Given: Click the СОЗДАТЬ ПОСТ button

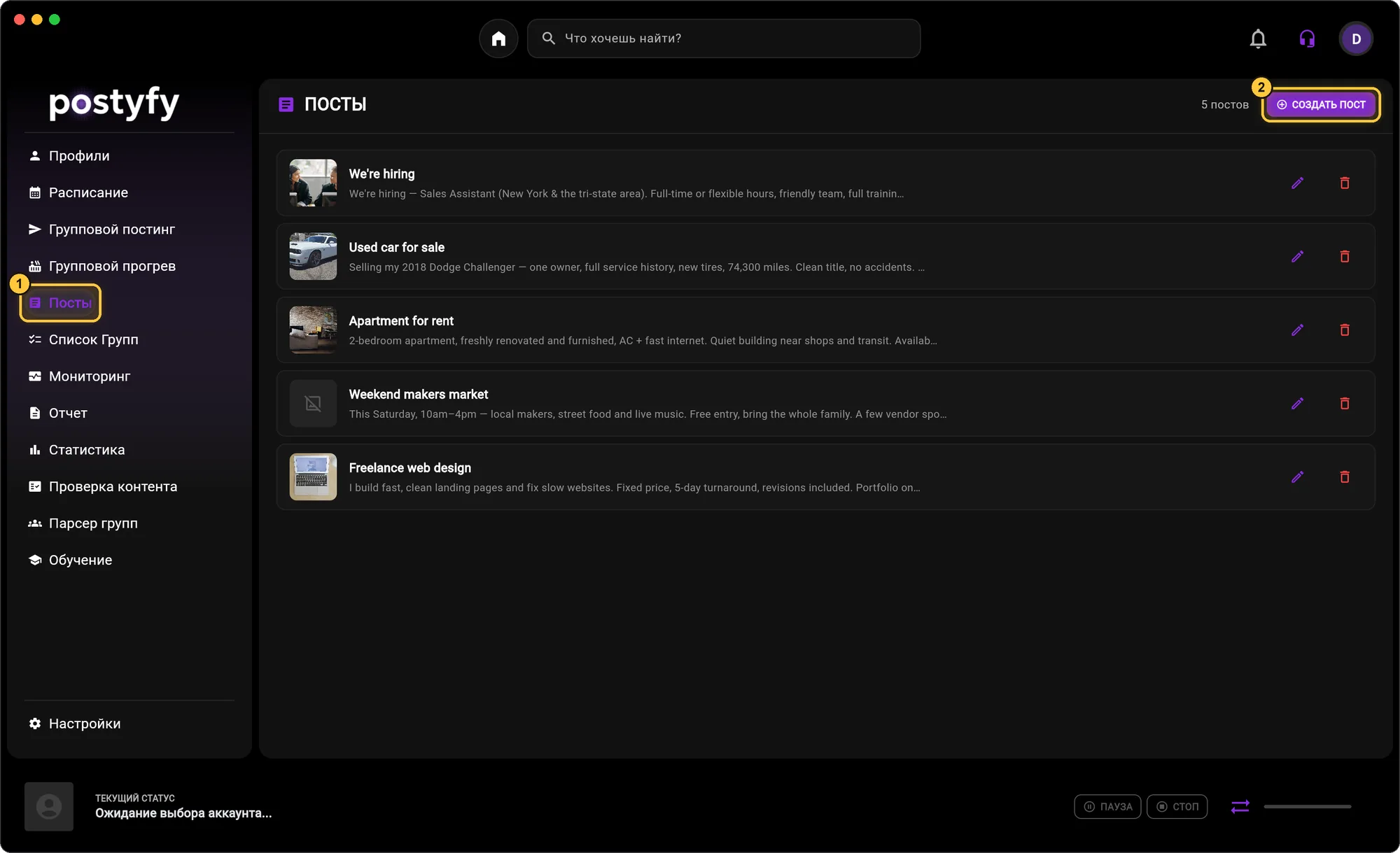Looking at the screenshot, I should tap(1321, 105).
